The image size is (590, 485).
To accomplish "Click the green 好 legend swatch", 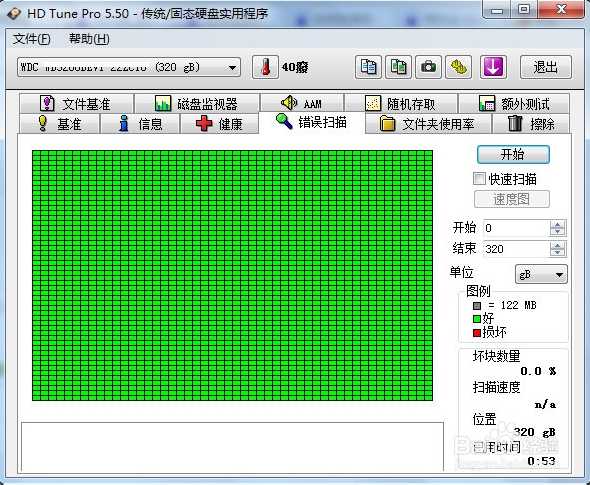I will pos(477,319).
